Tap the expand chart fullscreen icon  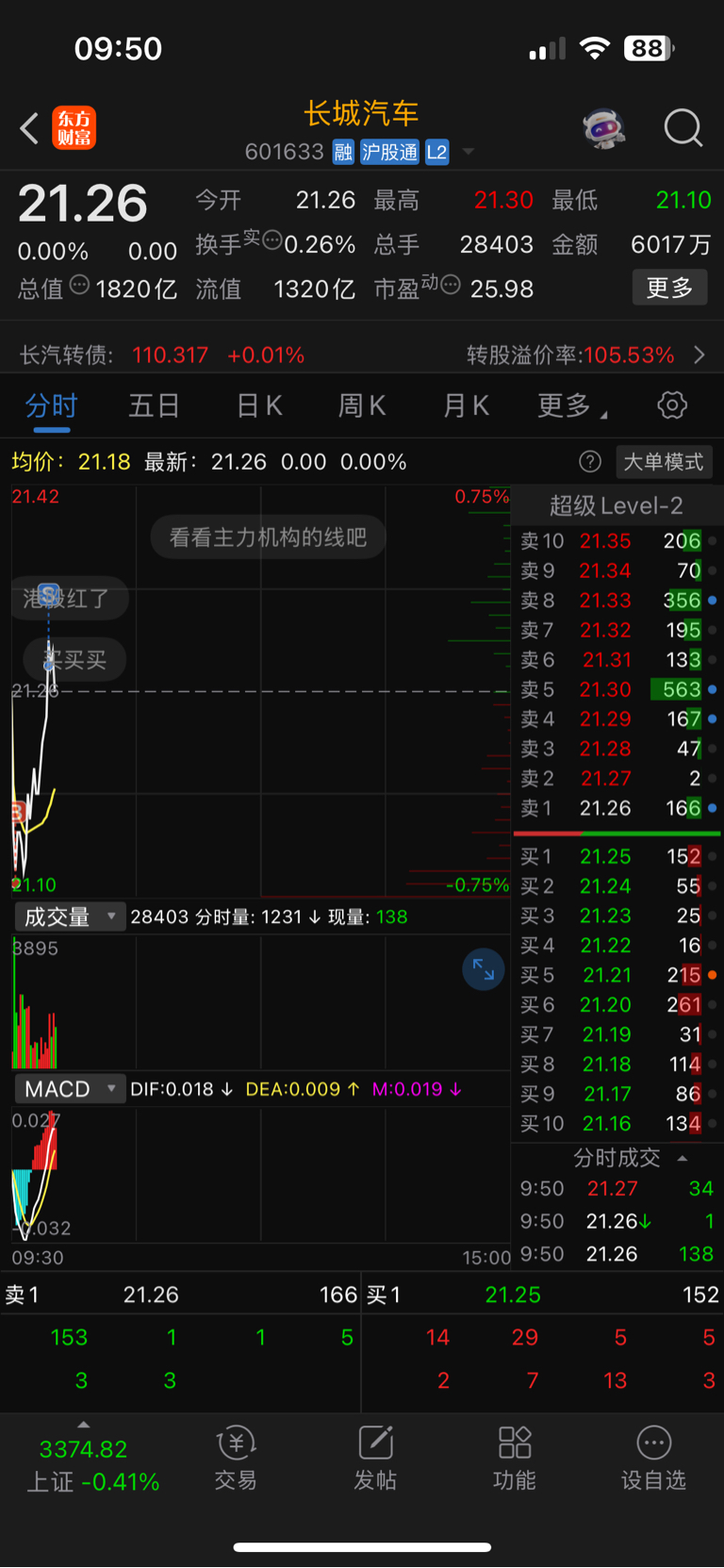coord(484,969)
